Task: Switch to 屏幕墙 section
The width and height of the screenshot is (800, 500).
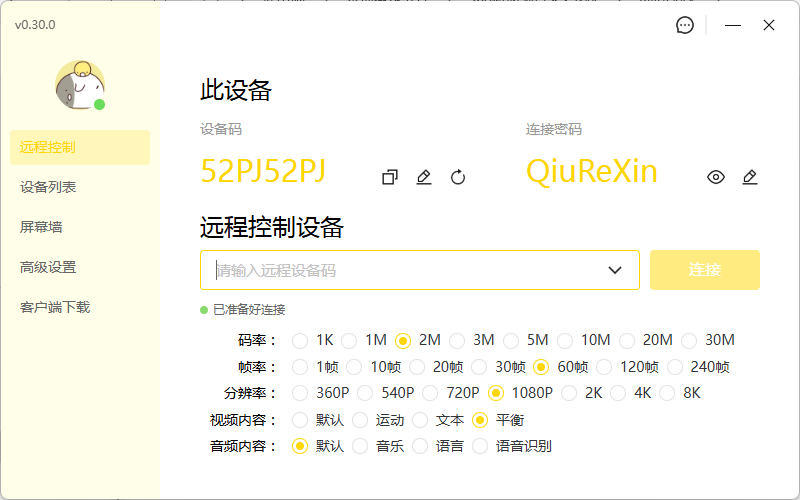Action: tap(41, 227)
